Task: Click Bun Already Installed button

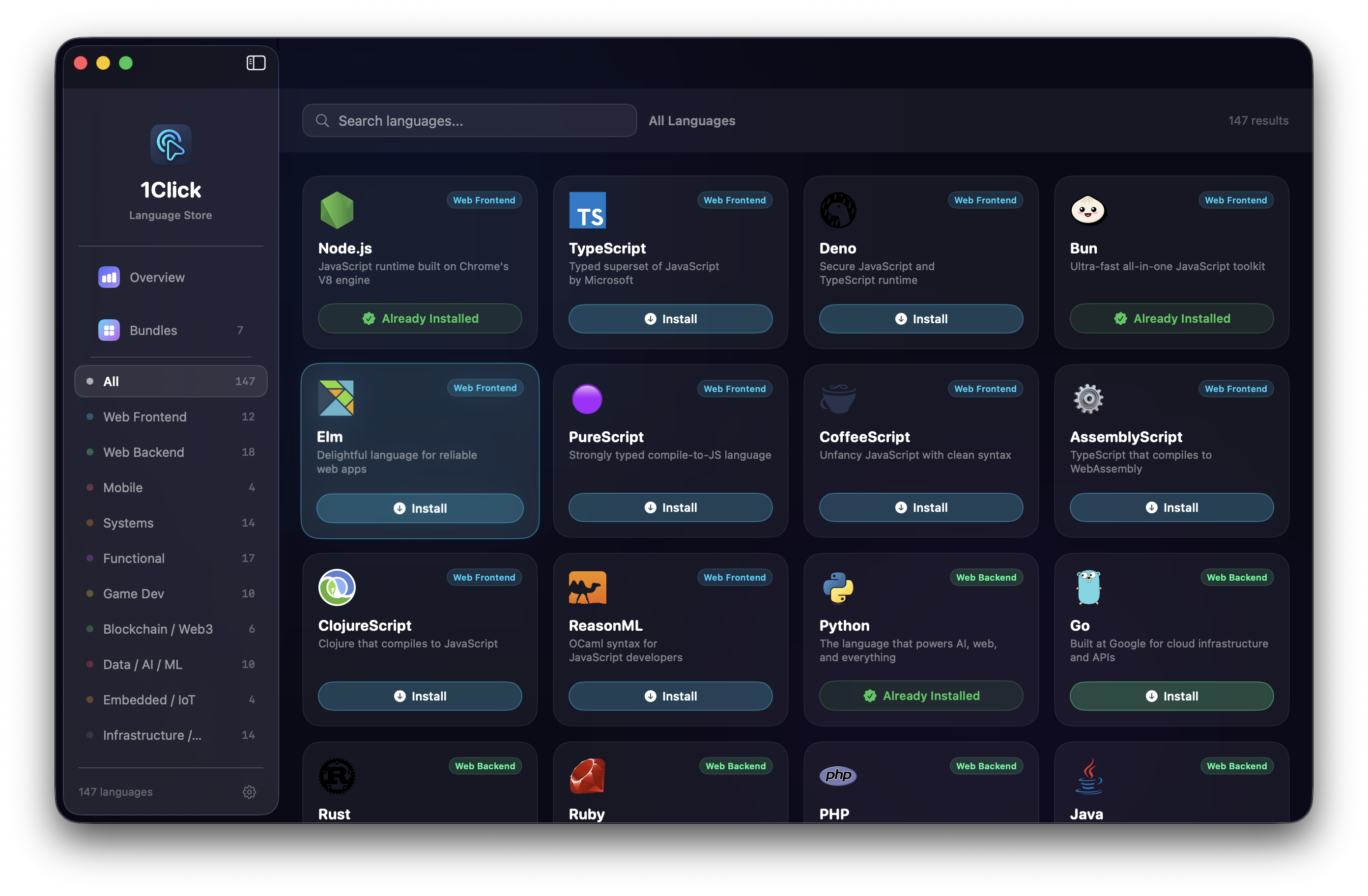Action: [x=1171, y=318]
